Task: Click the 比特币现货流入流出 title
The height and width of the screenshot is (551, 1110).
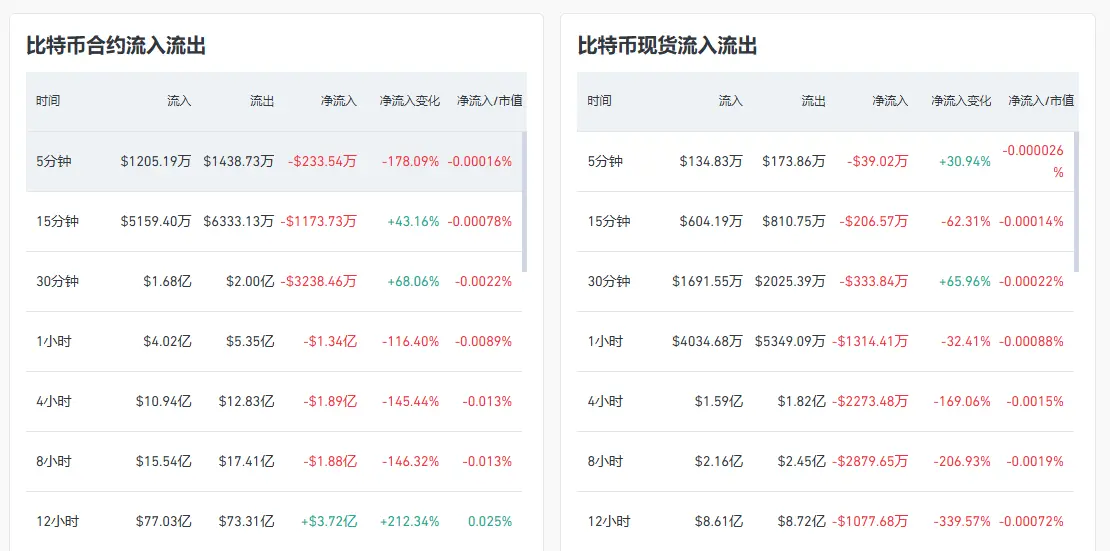Action: [668, 47]
